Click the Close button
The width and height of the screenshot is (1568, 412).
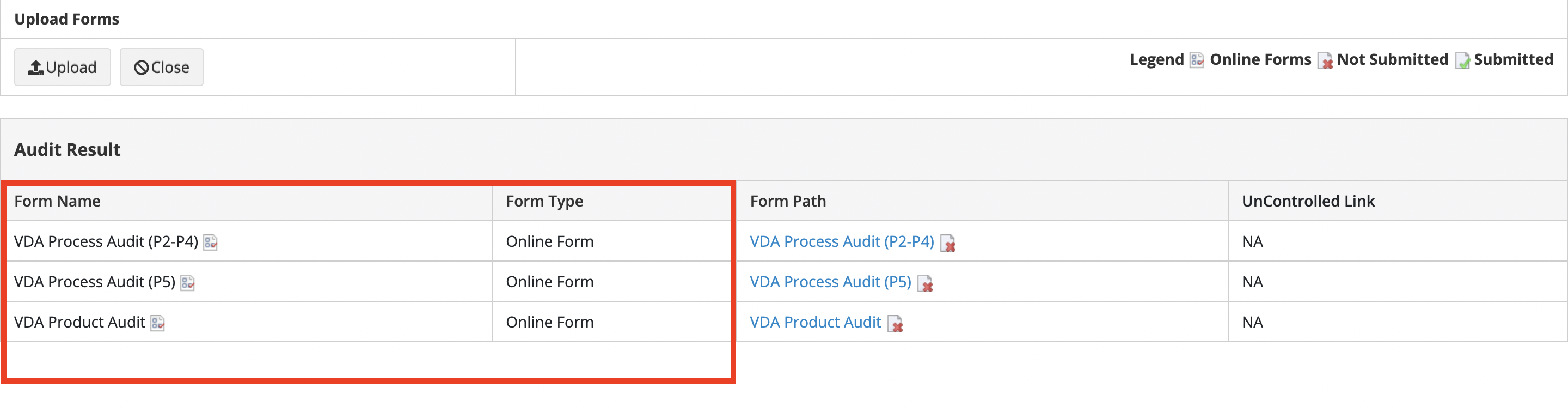pos(161,67)
